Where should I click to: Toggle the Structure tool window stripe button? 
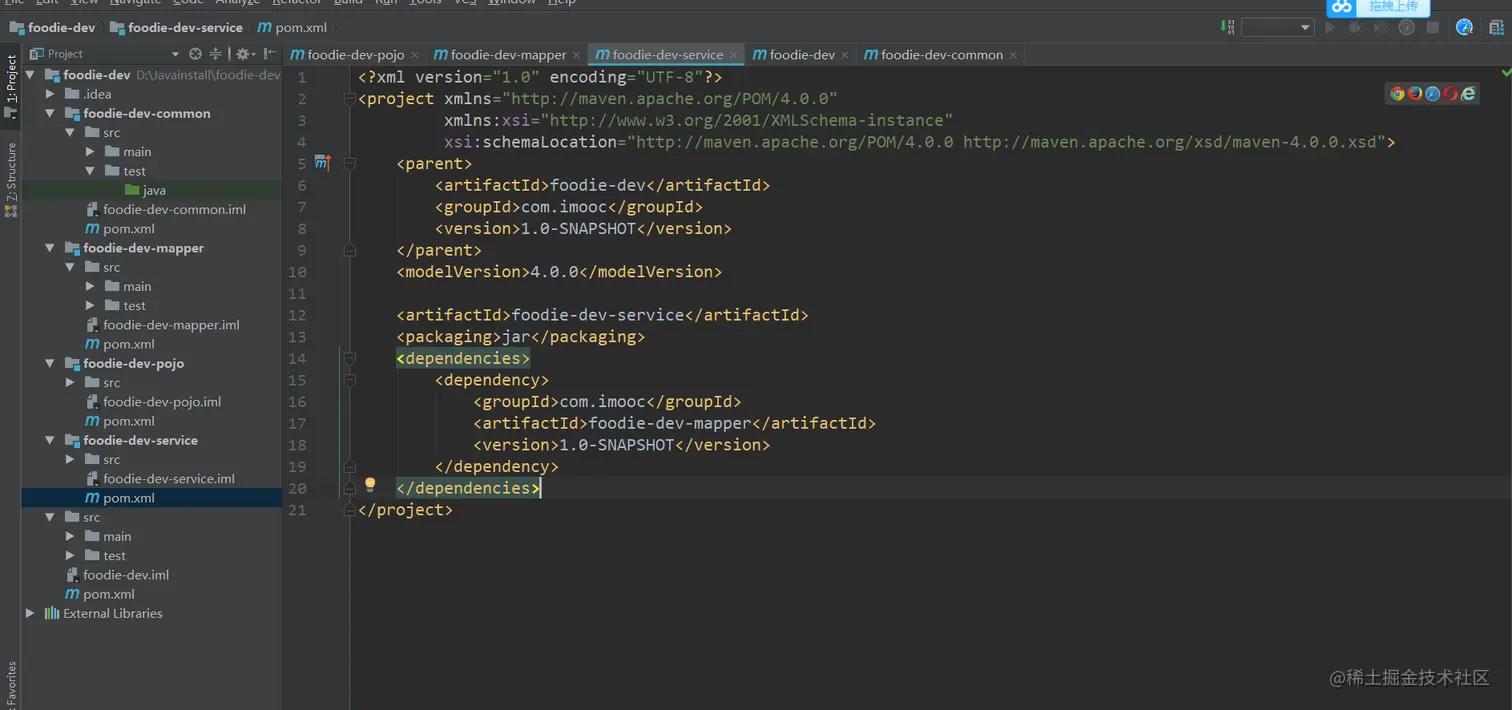tap(11, 178)
